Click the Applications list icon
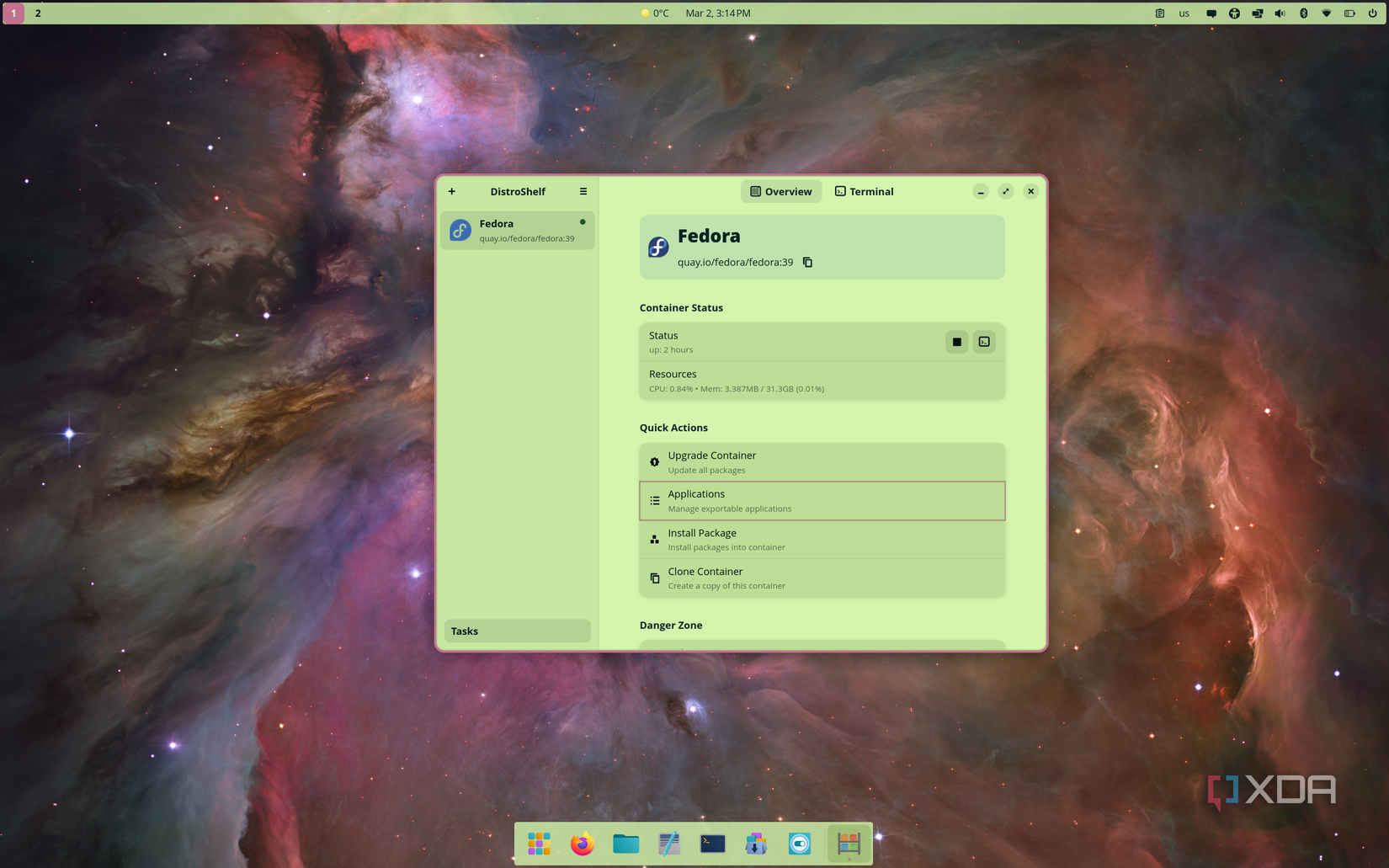 (654, 501)
